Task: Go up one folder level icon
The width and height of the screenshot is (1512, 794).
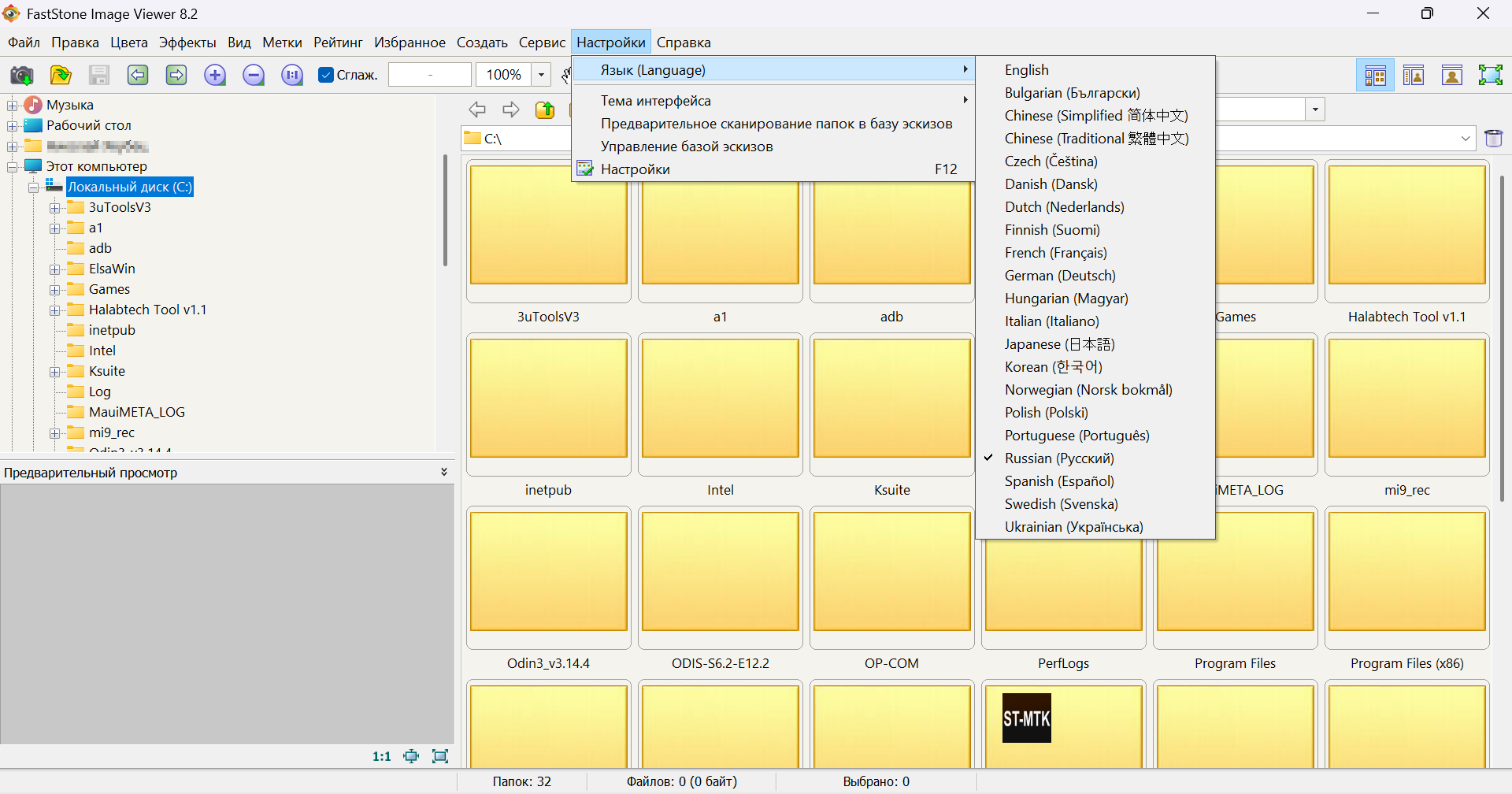Action: click(545, 110)
